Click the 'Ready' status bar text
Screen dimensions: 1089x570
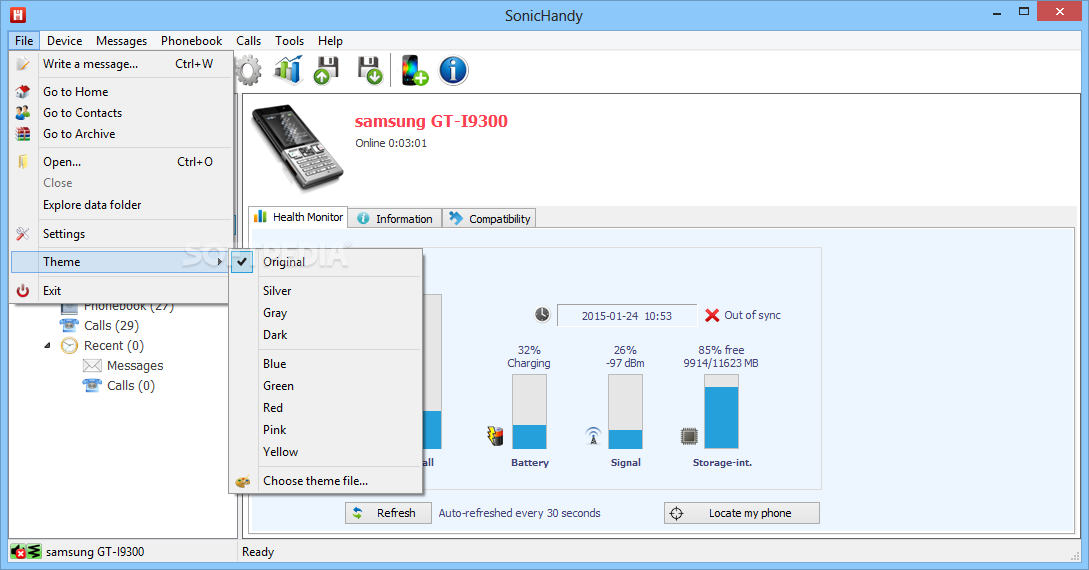(258, 552)
